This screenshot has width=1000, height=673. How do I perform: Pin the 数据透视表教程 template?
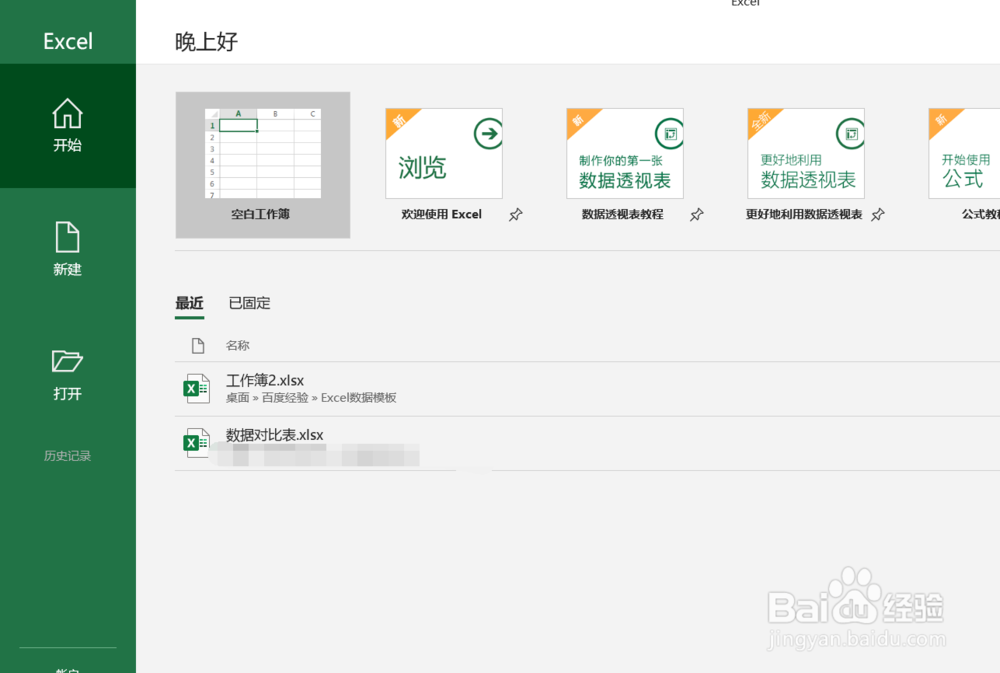(697, 214)
